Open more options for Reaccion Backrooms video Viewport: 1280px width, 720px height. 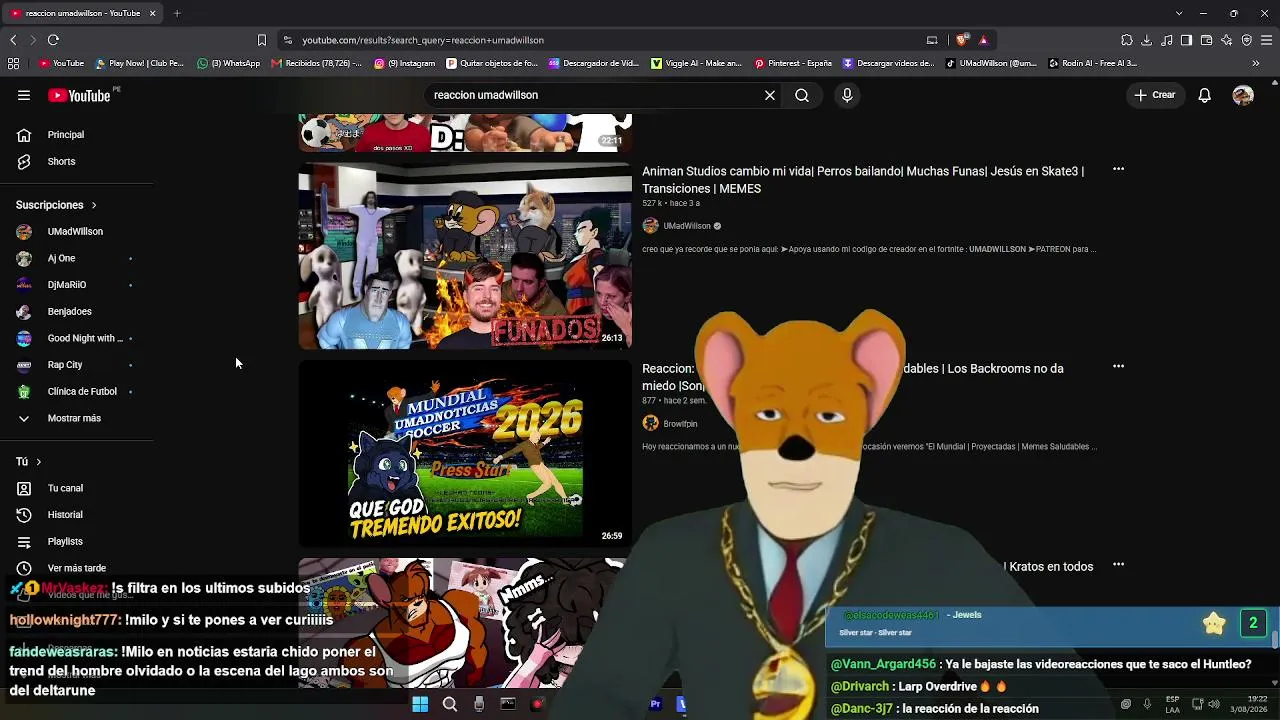point(1118,366)
